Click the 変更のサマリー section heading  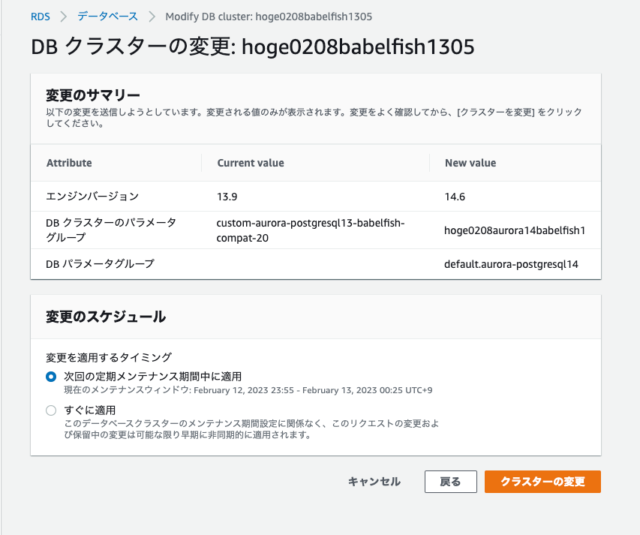coord(93,95)
